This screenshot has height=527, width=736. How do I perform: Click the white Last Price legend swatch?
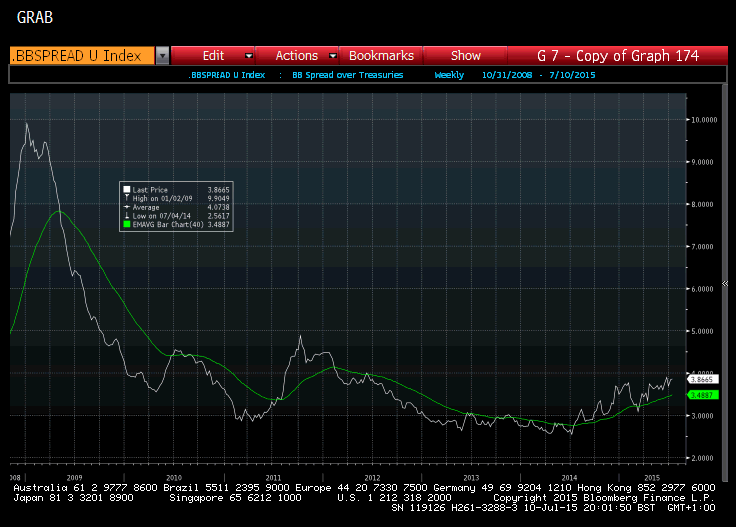coord(126,189)
